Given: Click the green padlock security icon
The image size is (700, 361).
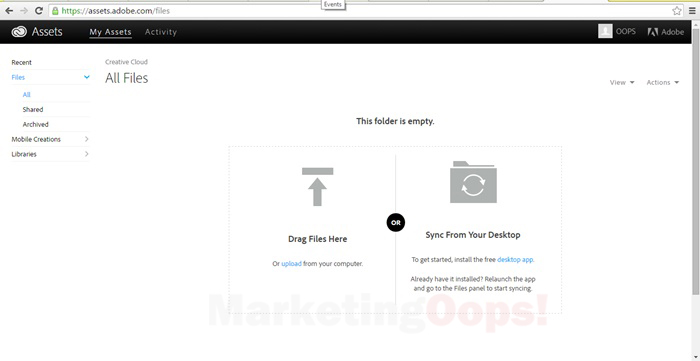Looking at the screenshot, I should pos(55,11).
